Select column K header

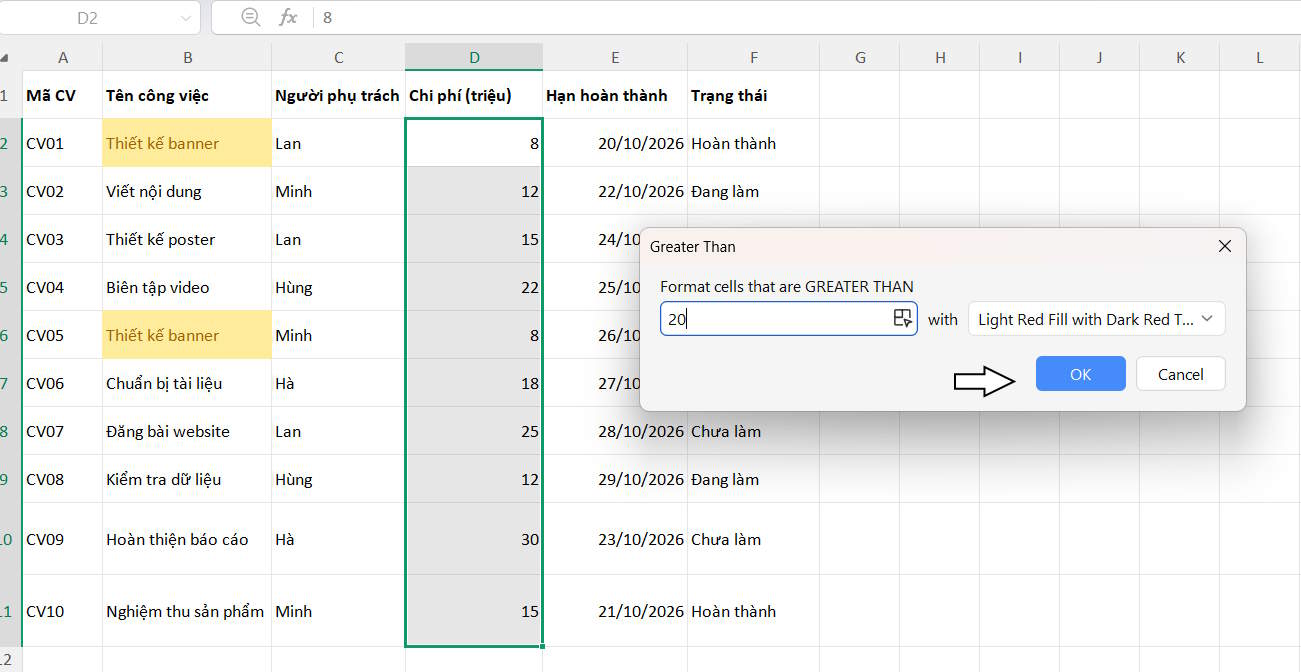1180,58
